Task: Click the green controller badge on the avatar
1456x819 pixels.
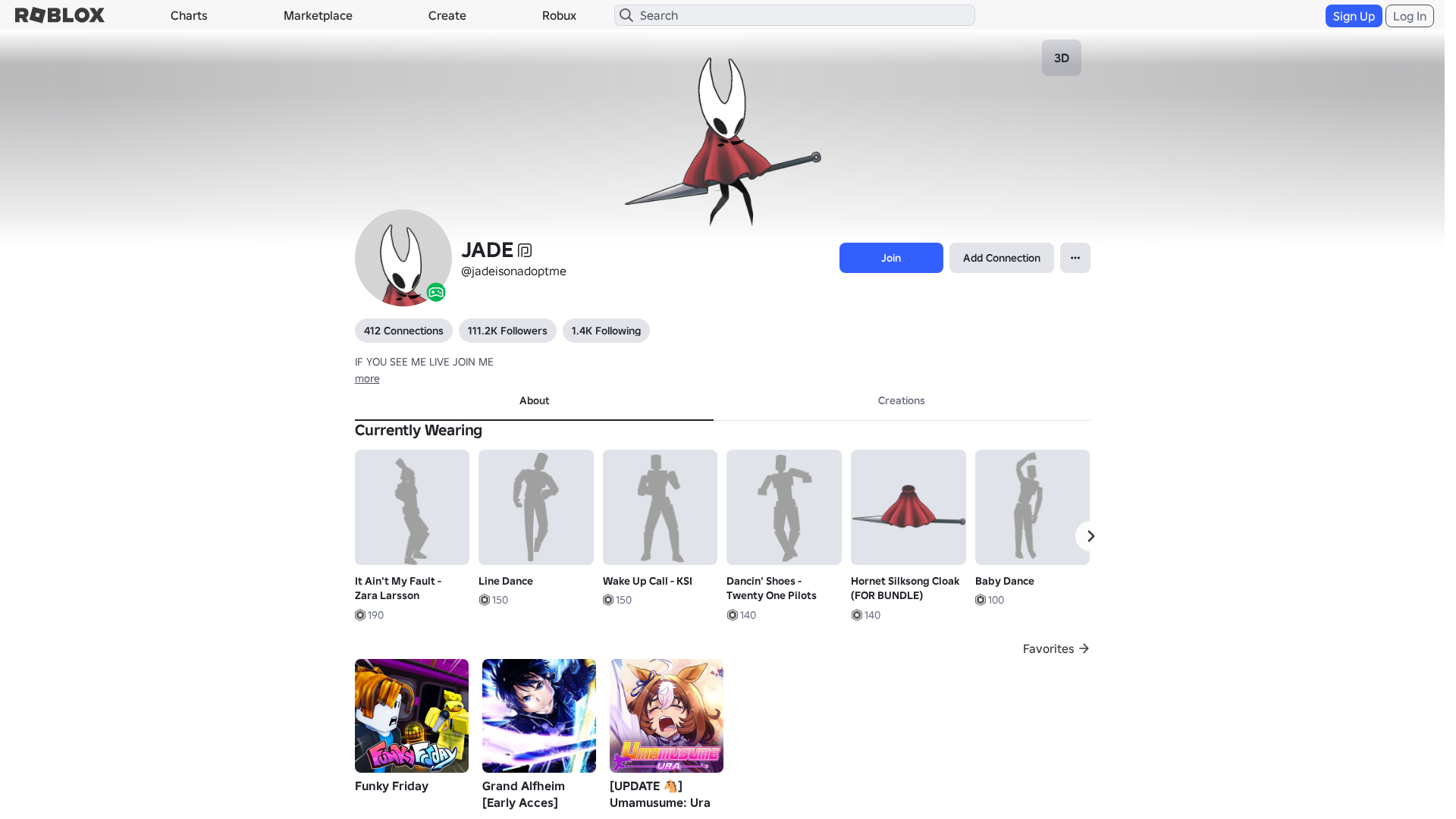Action: 436,291
